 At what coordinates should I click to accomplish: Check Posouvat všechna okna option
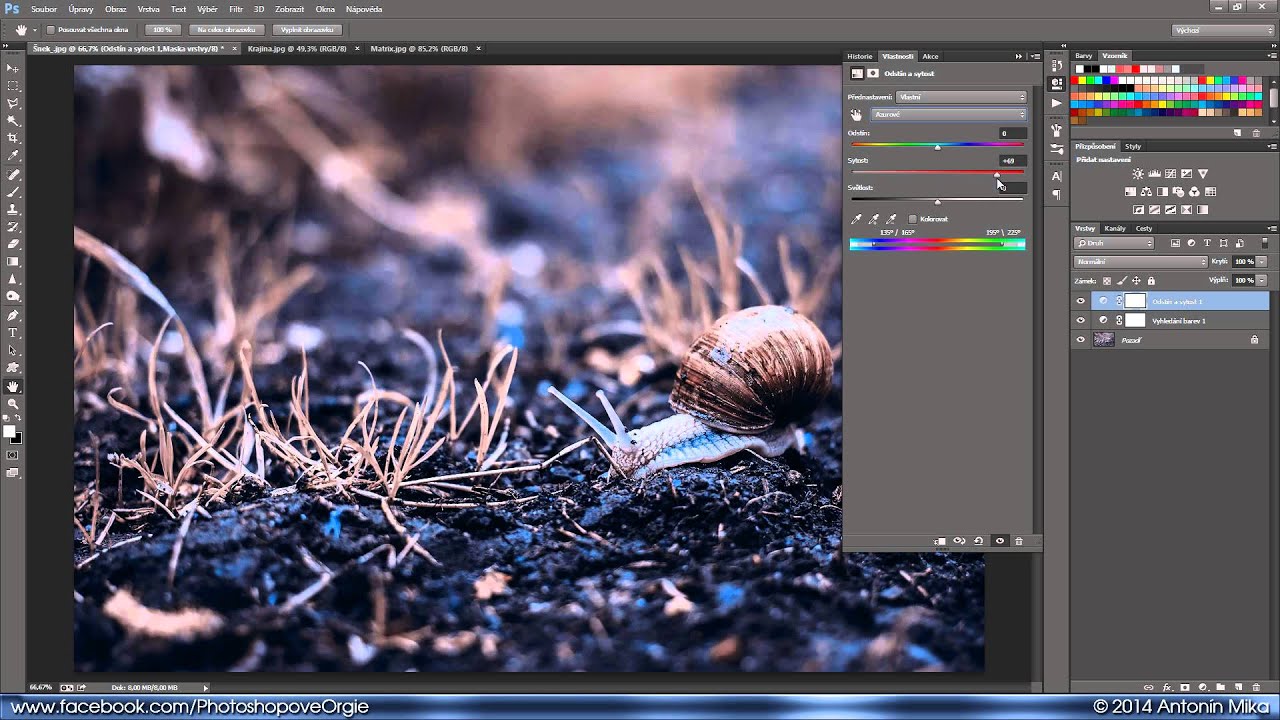tap(51, 30)
